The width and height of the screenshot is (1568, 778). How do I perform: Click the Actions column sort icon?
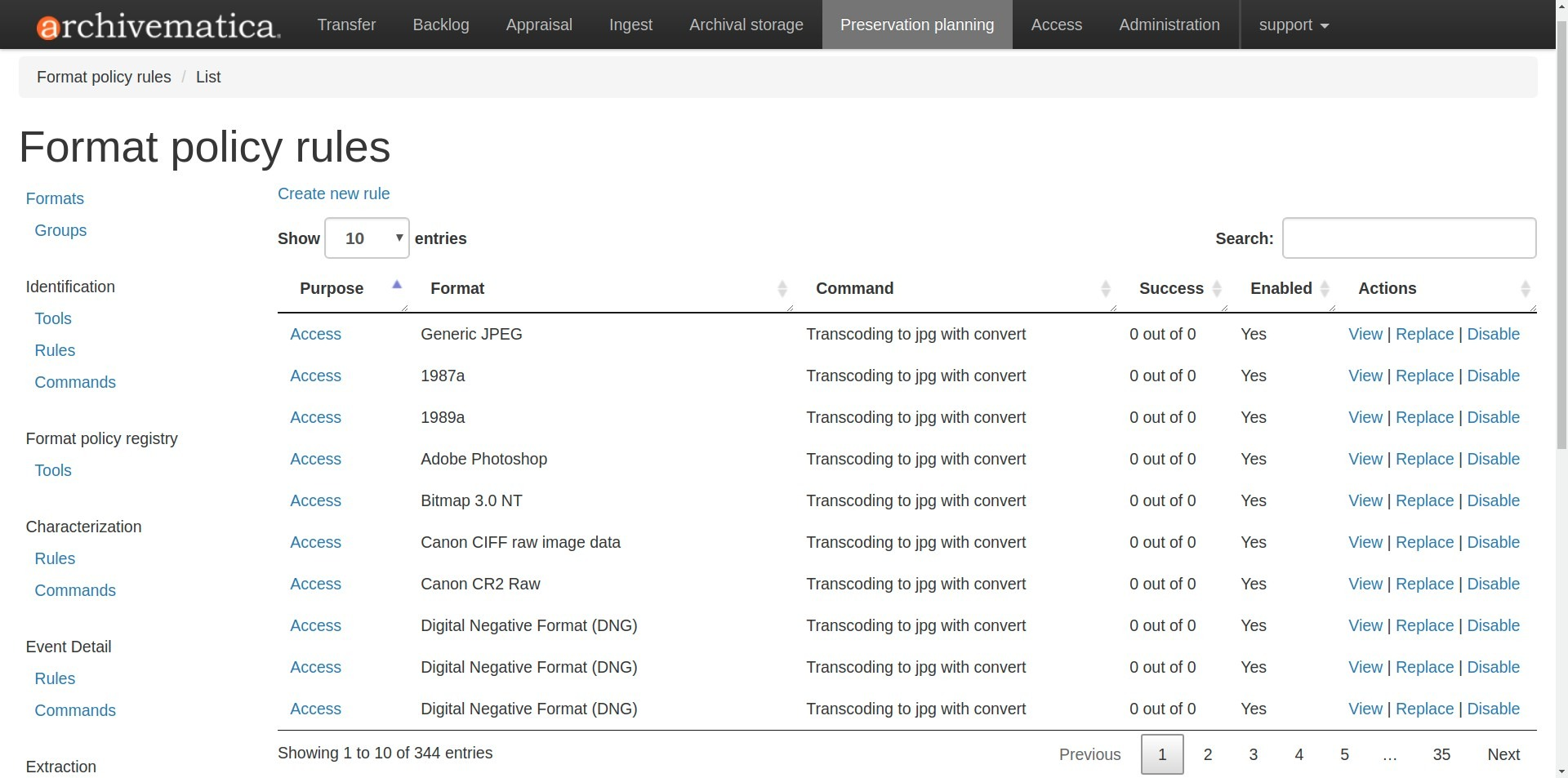pos(1525,289)
